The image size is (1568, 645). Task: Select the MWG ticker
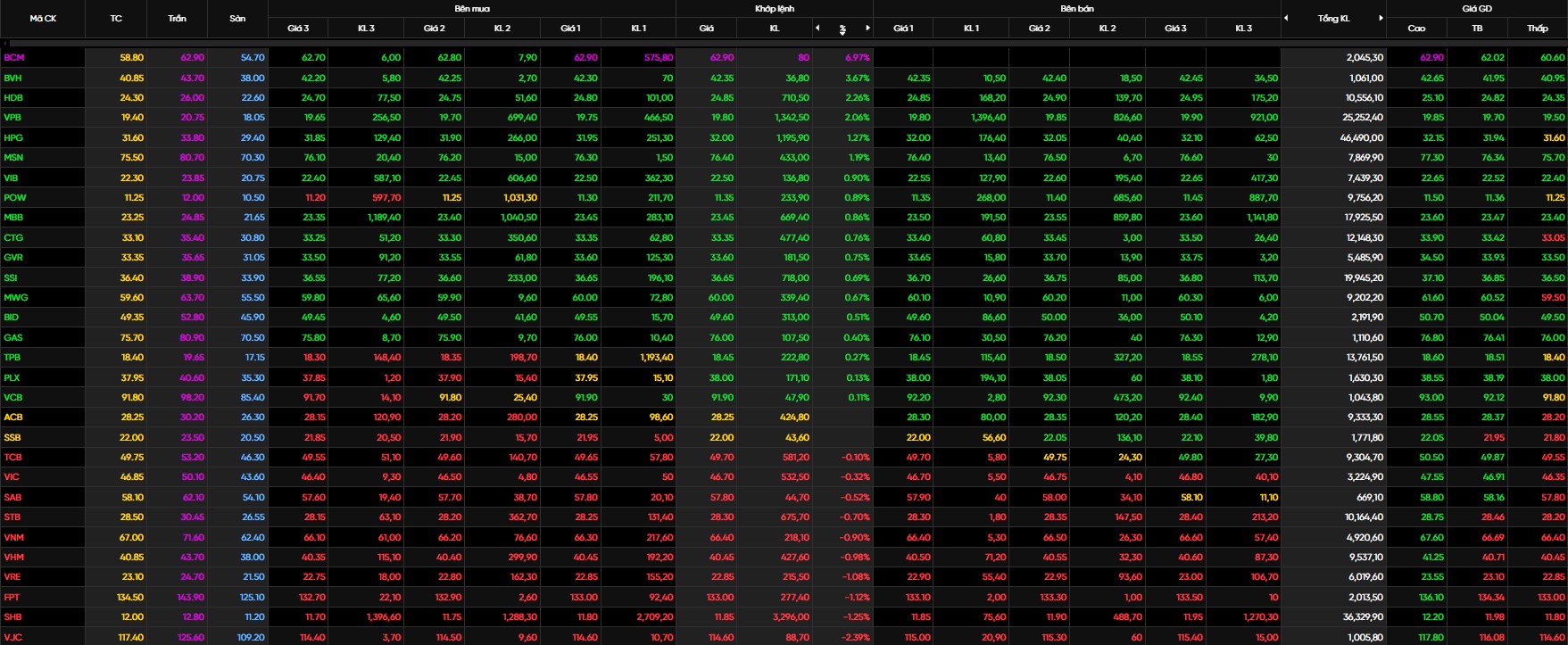click(16, 297)
